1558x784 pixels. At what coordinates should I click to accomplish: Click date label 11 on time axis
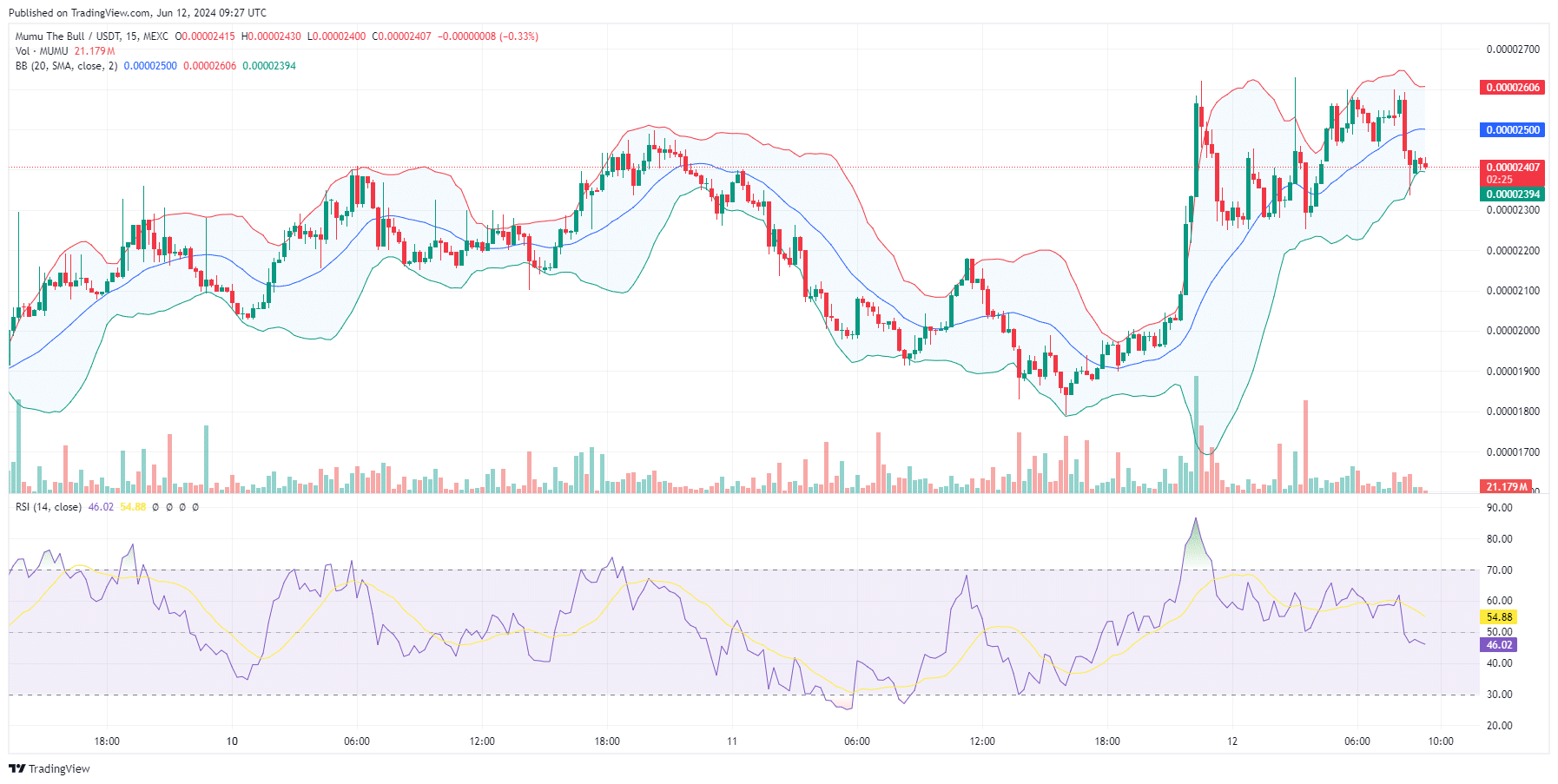732,741
